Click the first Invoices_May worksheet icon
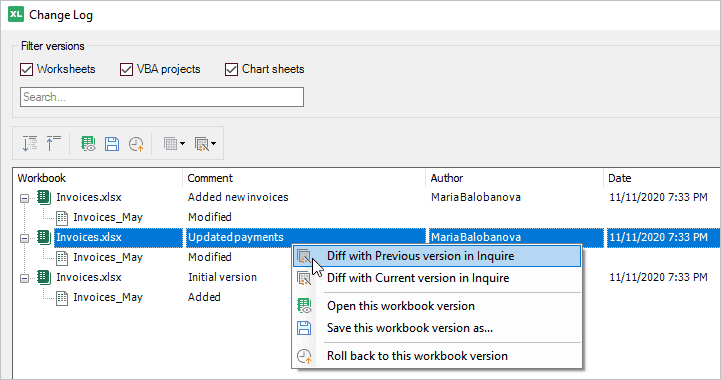 coord(62,217)
